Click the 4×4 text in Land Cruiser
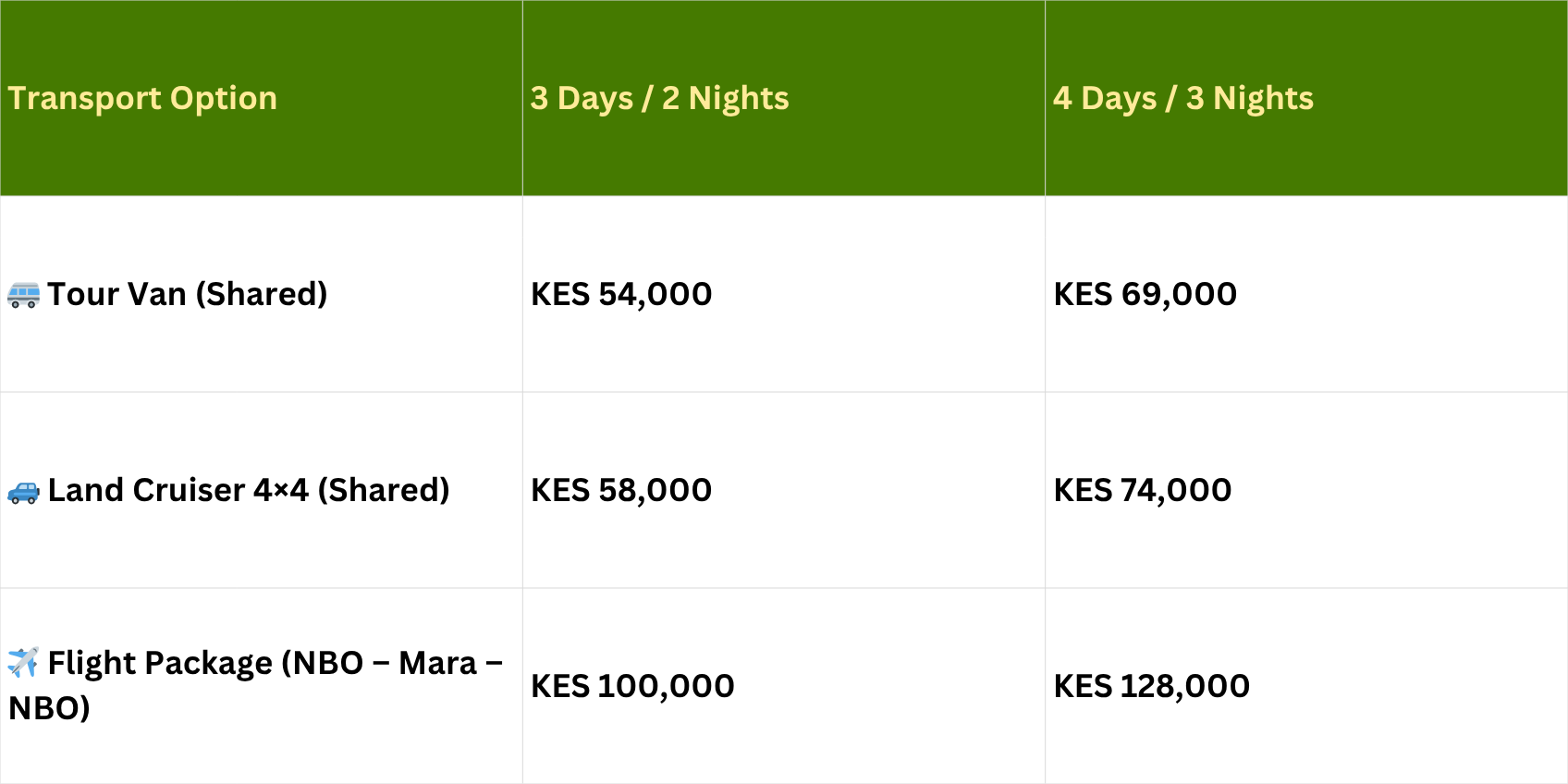Viewport: 1568px width, 784px height. tap(281, 490)
